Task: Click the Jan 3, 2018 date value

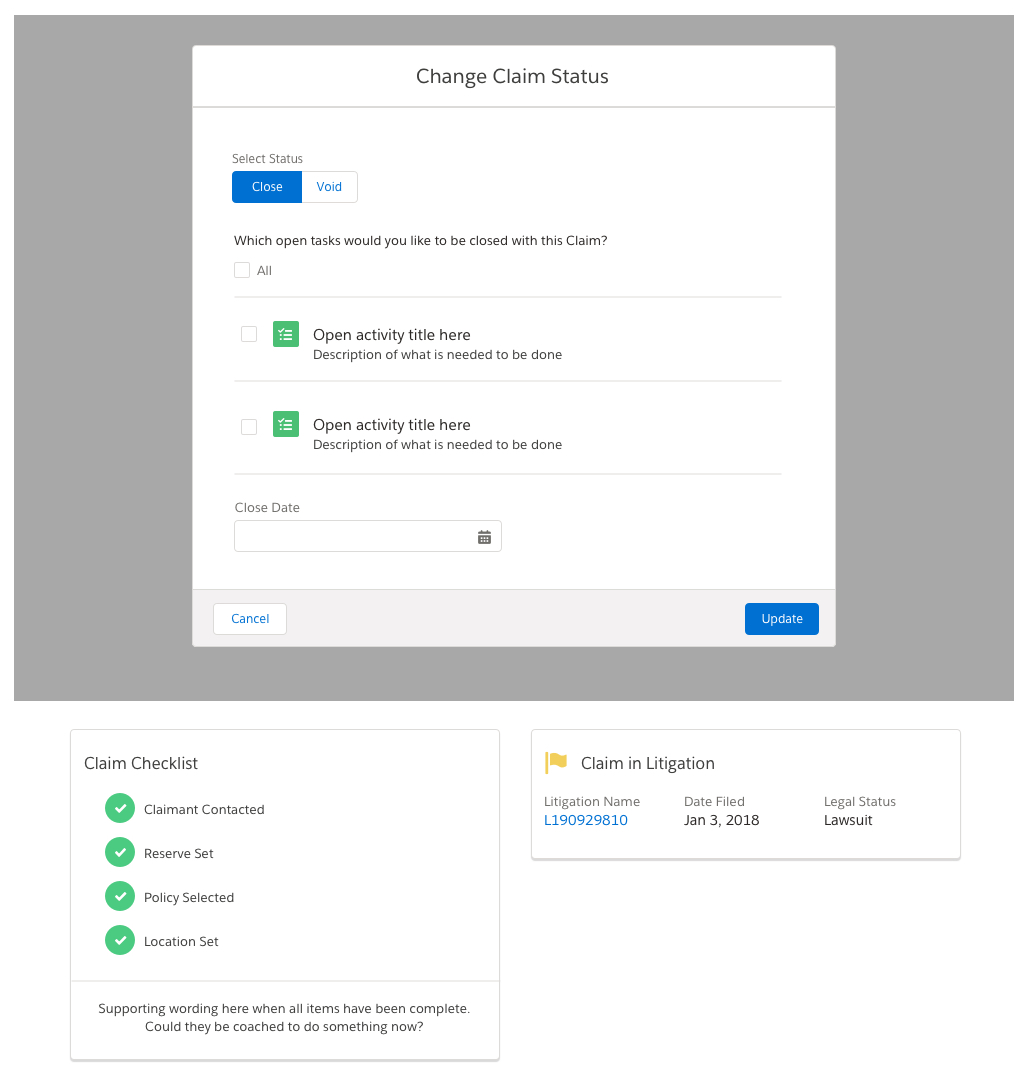Action: pyautogui.click(x=722, y=820)
